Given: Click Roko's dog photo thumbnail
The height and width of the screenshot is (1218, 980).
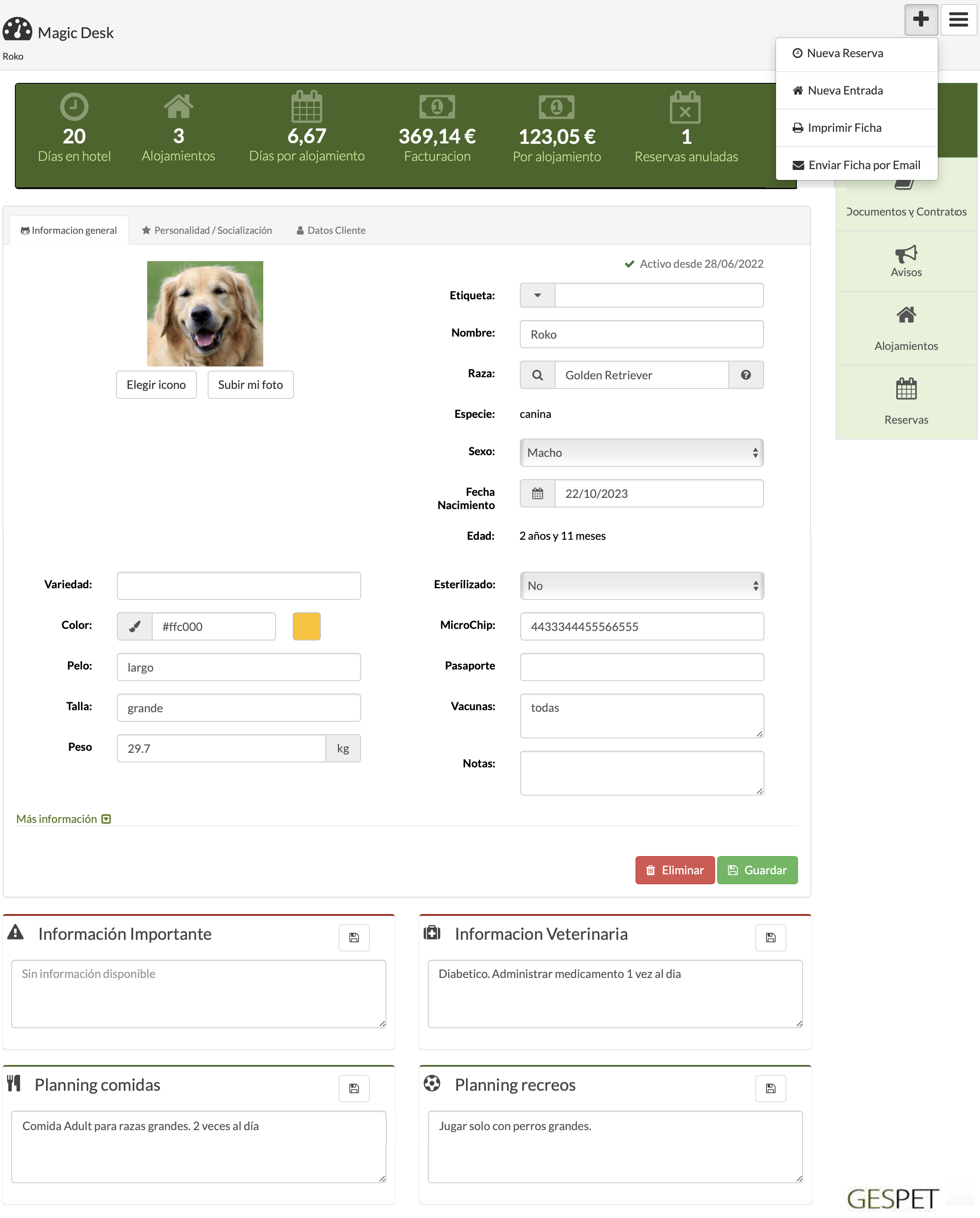Looking at the screenshot, I should [x=205, y=313].
